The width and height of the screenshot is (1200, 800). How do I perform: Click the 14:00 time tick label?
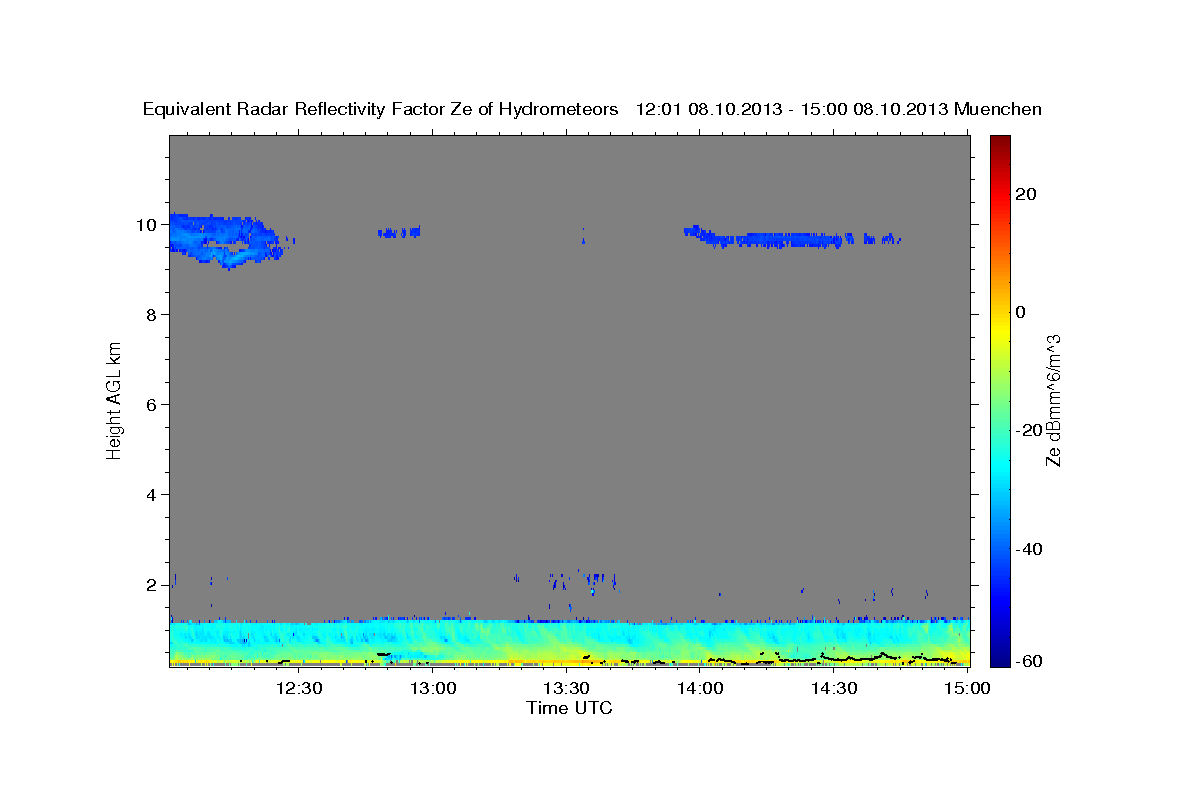(x=700, y=688)
